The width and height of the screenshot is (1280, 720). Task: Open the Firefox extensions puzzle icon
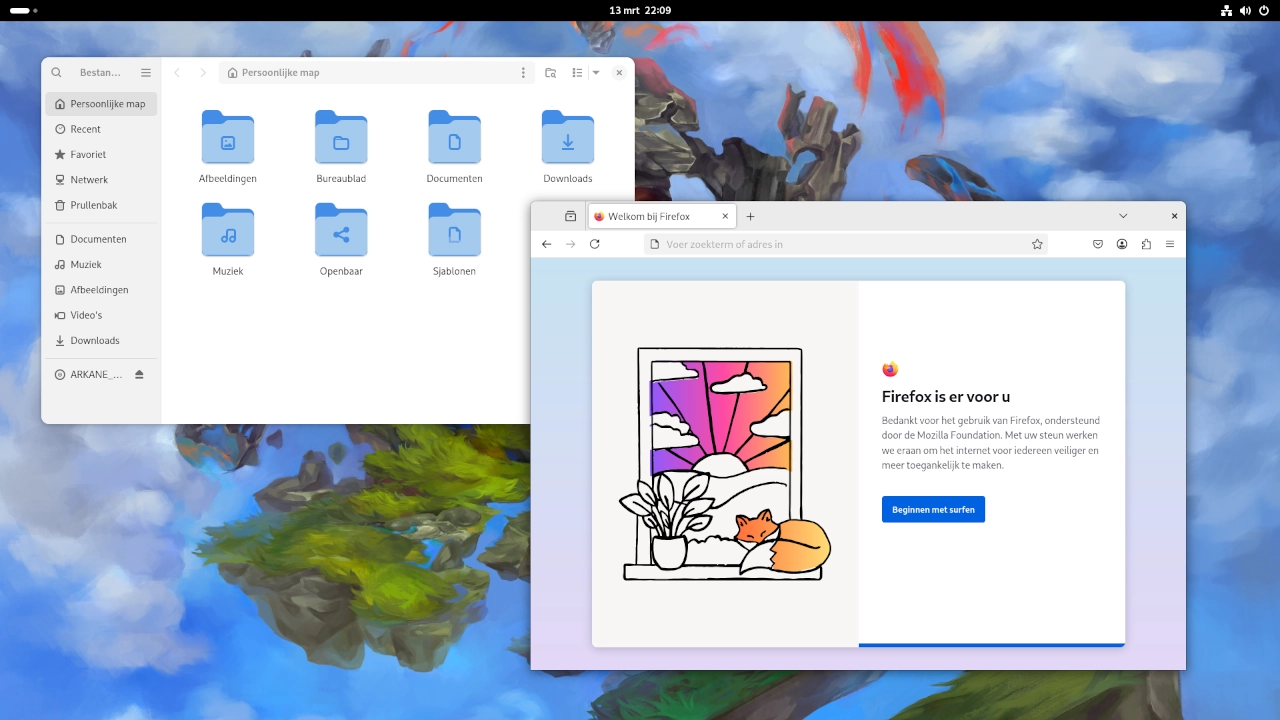1145,243
